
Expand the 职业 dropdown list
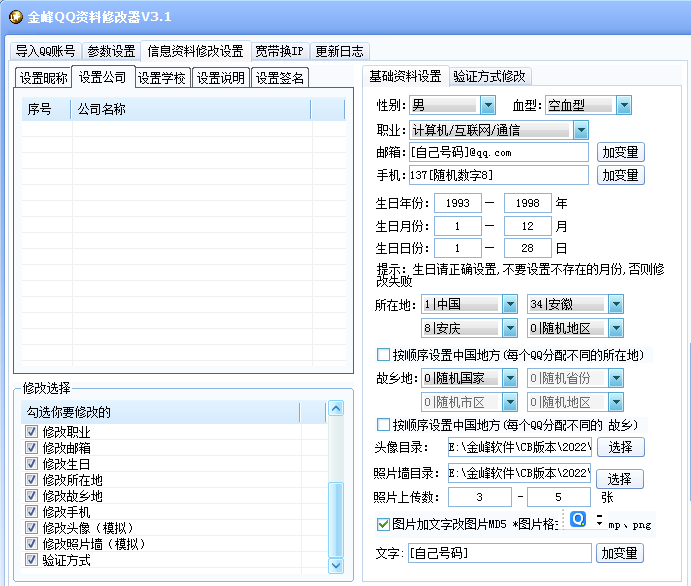581,130
